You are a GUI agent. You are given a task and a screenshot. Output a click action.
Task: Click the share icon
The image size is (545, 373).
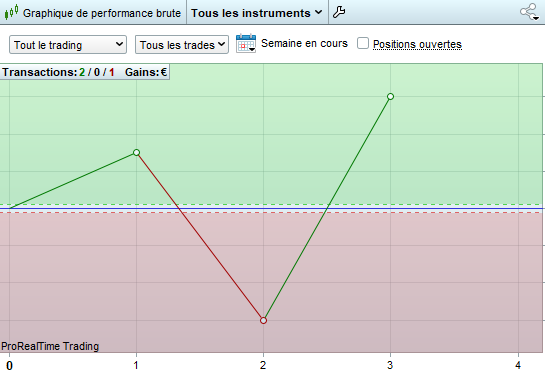[x=529, y=12]
